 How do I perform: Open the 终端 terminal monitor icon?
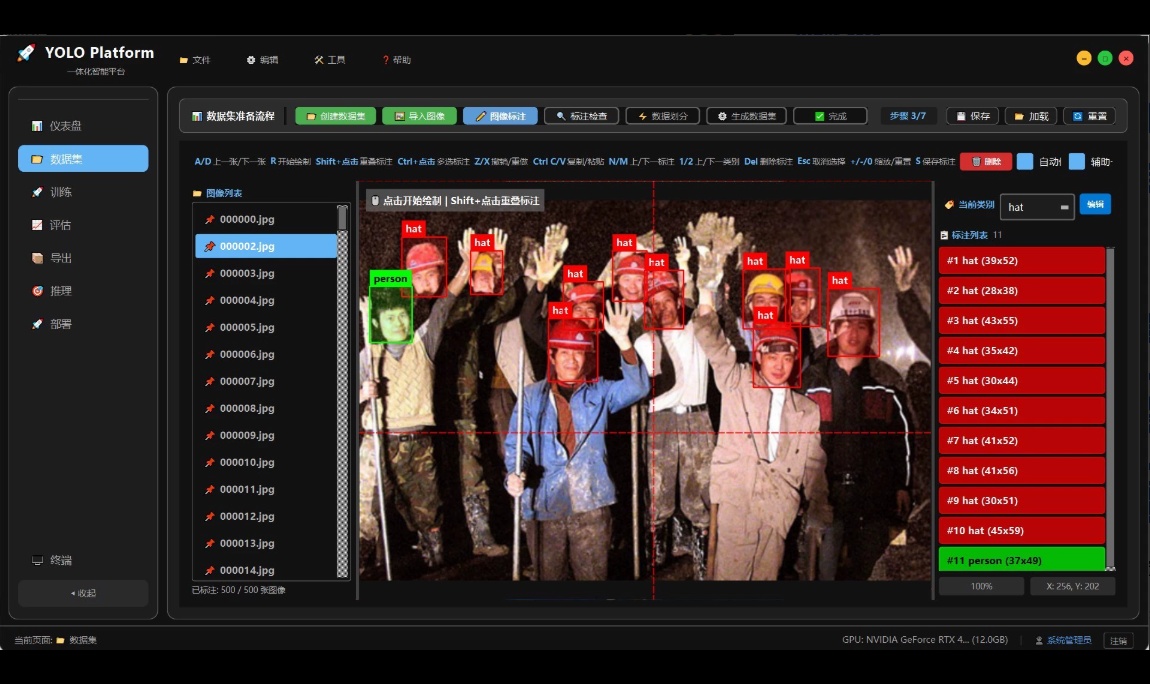tap(37, 560)
